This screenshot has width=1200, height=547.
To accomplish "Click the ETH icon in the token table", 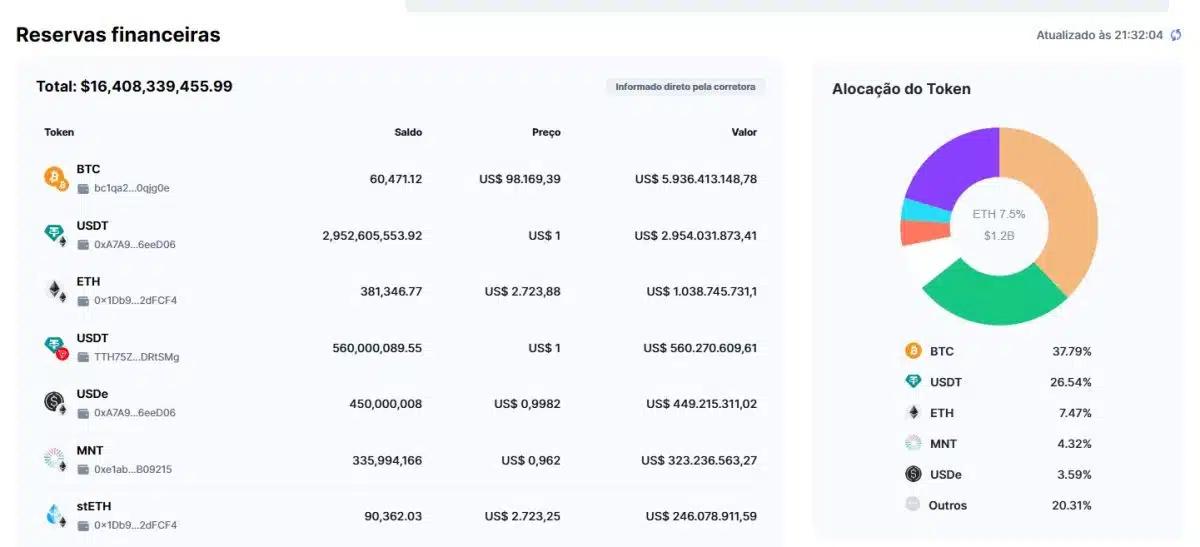I will 56,290.
